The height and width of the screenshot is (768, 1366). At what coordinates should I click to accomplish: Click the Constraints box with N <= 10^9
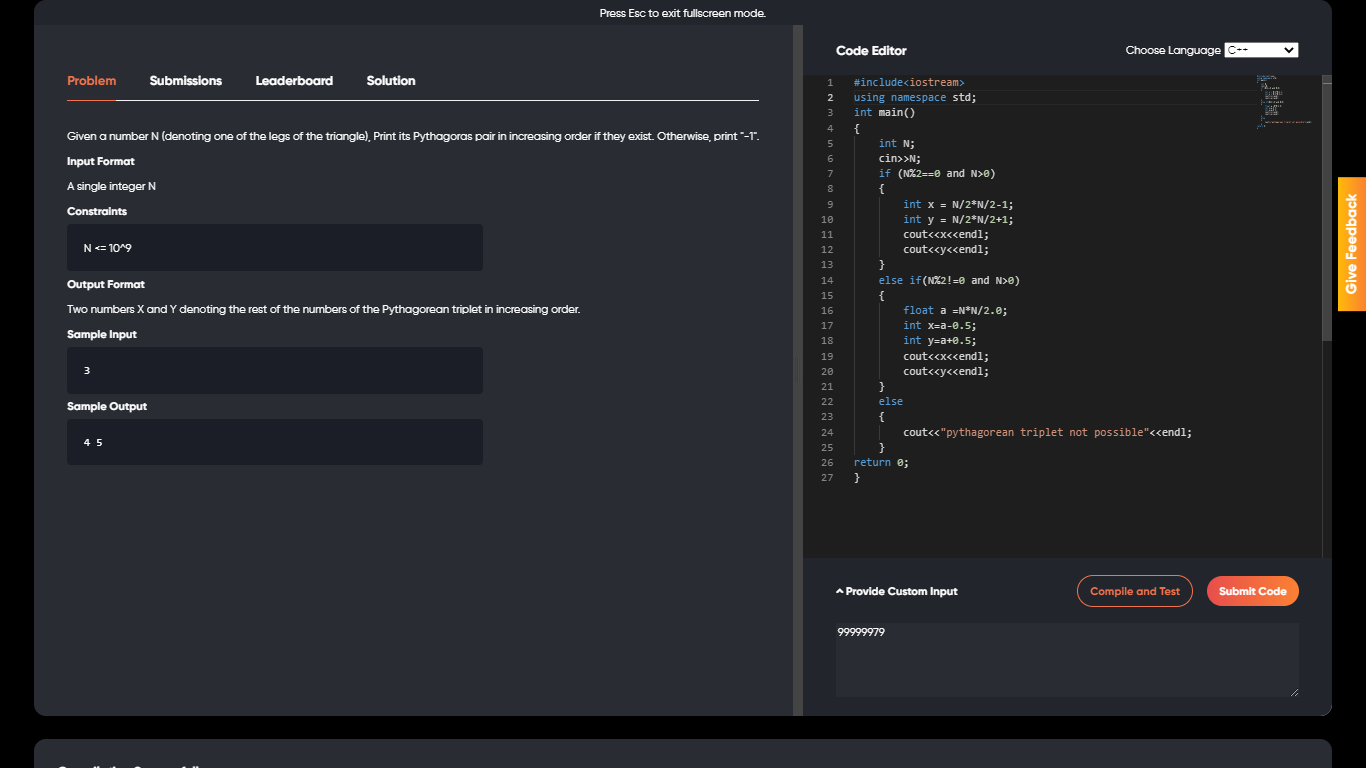coord(274,247)
